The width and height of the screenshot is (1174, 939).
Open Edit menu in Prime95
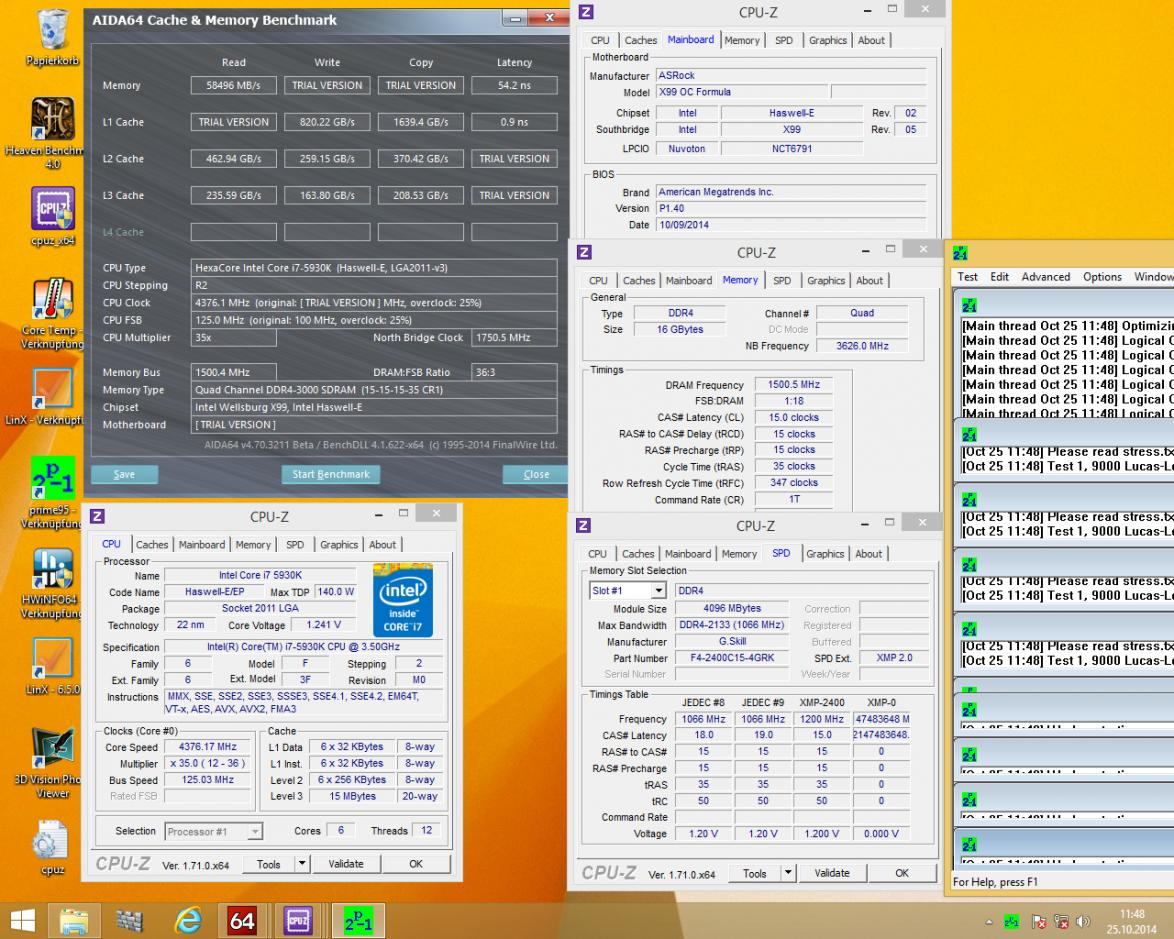point(1000,277)
